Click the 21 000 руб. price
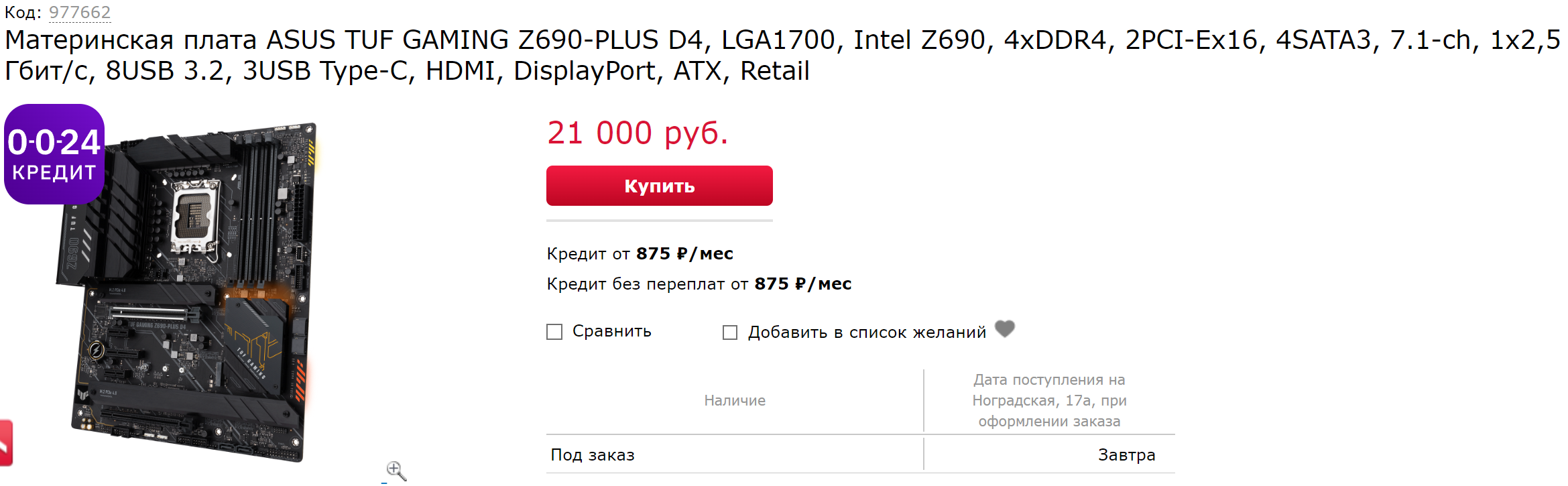 (x=637, y=133)
